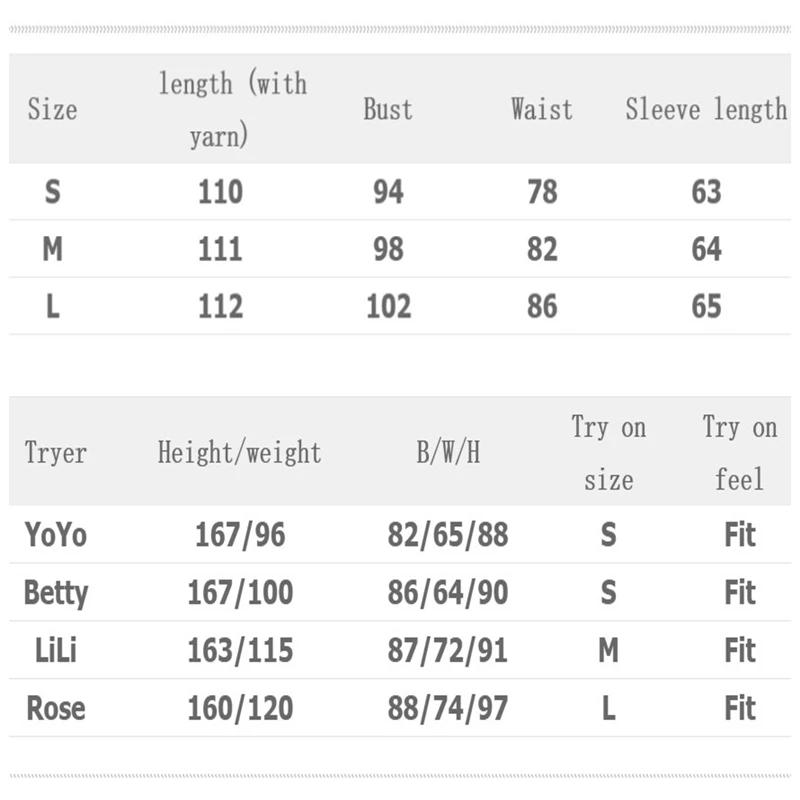This screenshot has width=800, height=800.
Task: Click the Size column header
Action: [52, 109]
